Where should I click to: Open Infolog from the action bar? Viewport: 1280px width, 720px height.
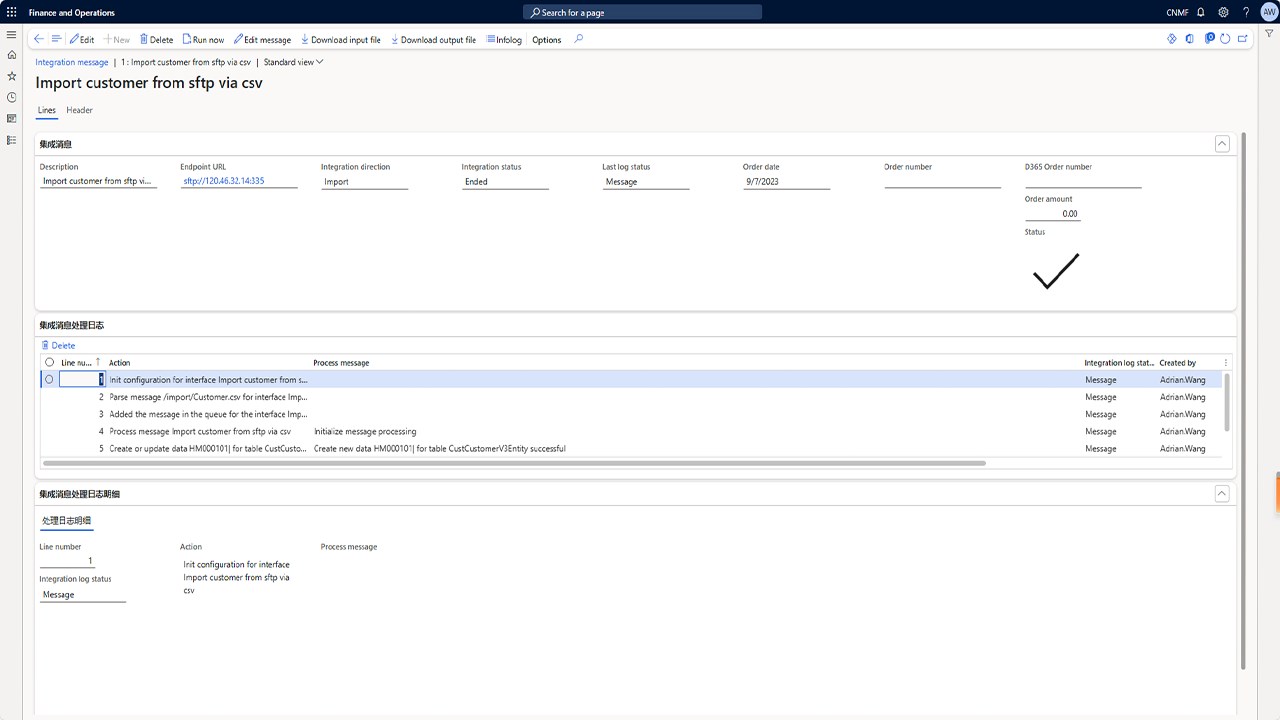point(504,40)
